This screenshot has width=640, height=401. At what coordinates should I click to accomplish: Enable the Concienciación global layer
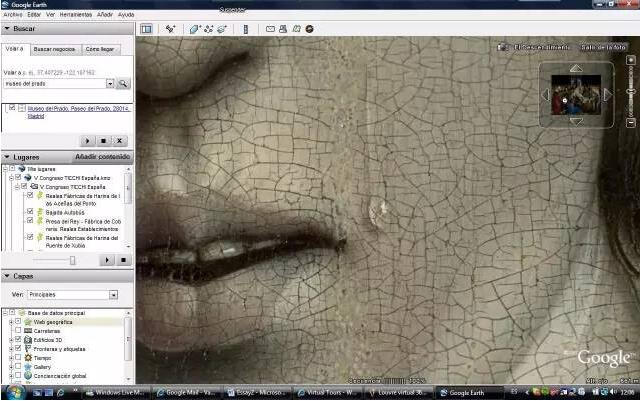coord(18,375)
